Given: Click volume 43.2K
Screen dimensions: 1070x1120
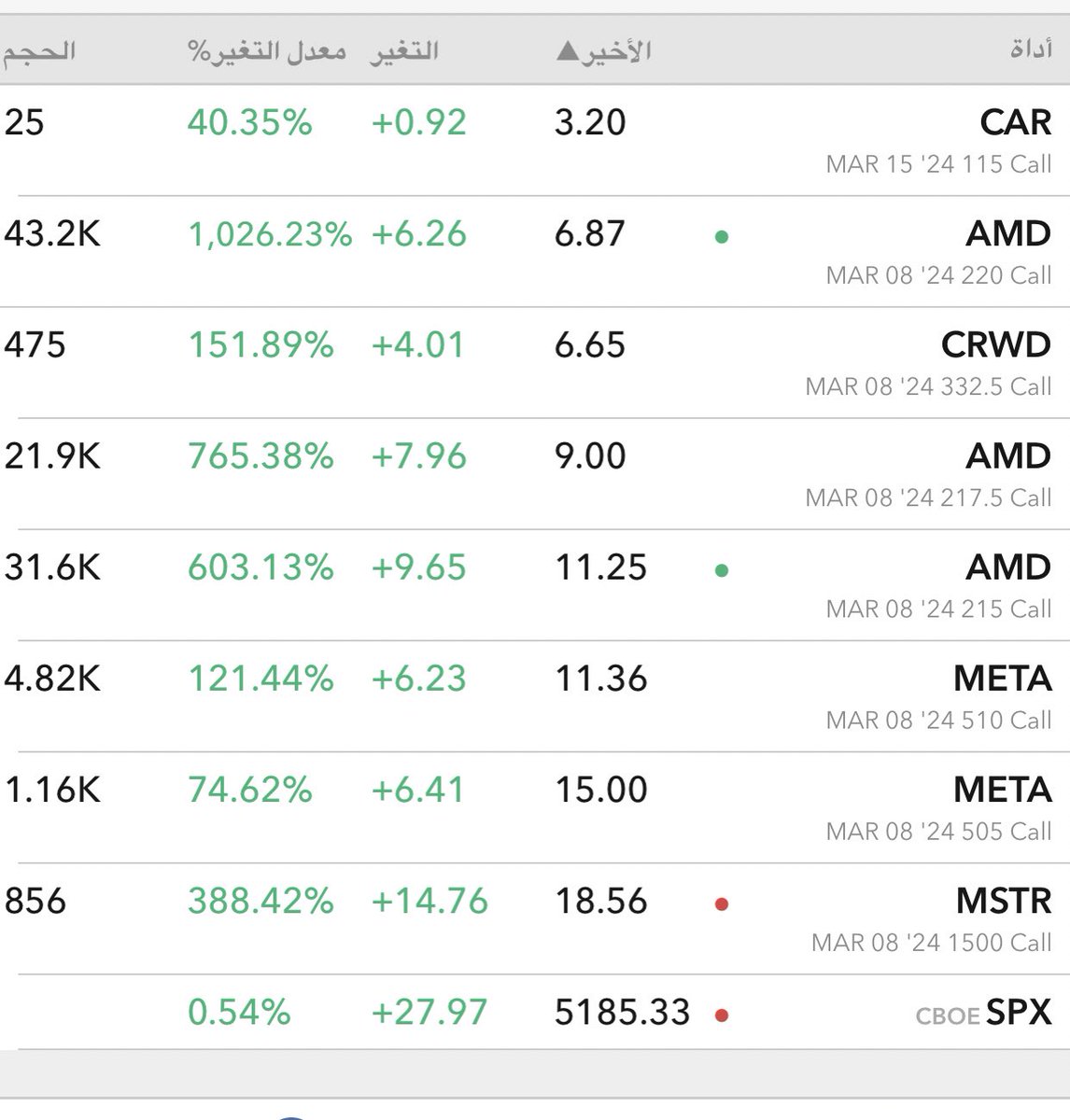Looking at the screenshot, I should coord(52,233).
